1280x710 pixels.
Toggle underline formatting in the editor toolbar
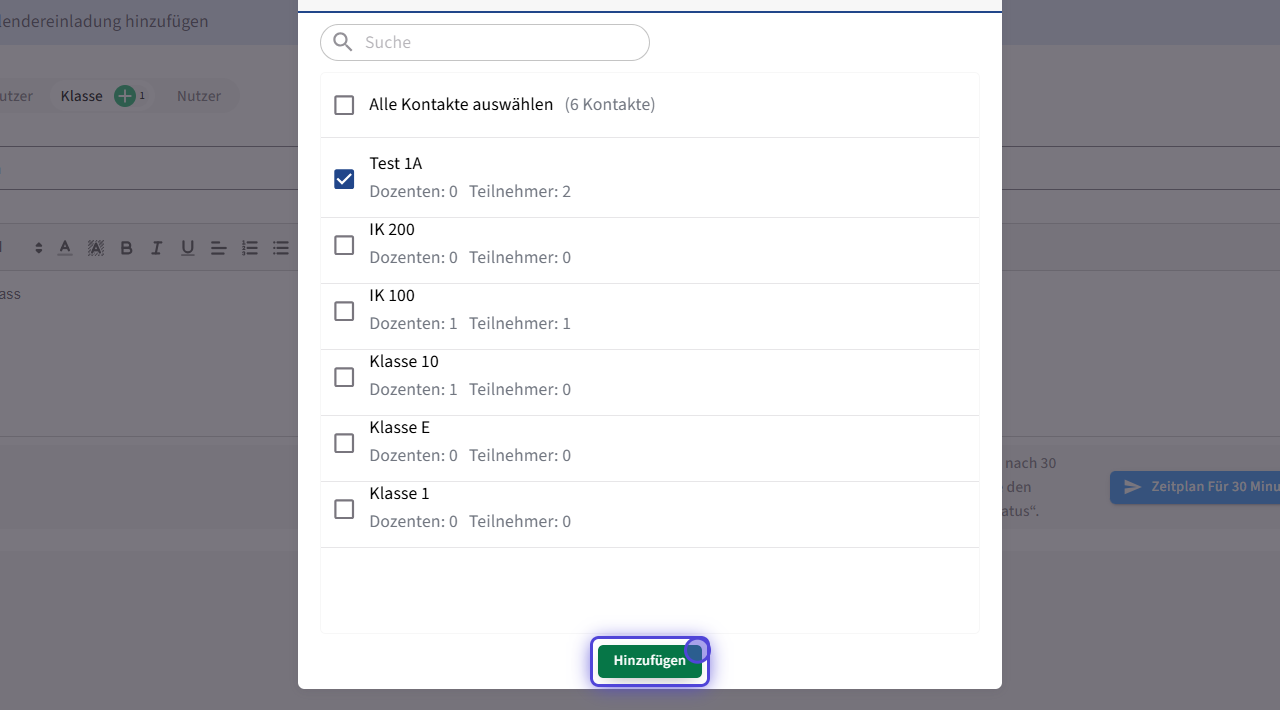click(187, 248)
